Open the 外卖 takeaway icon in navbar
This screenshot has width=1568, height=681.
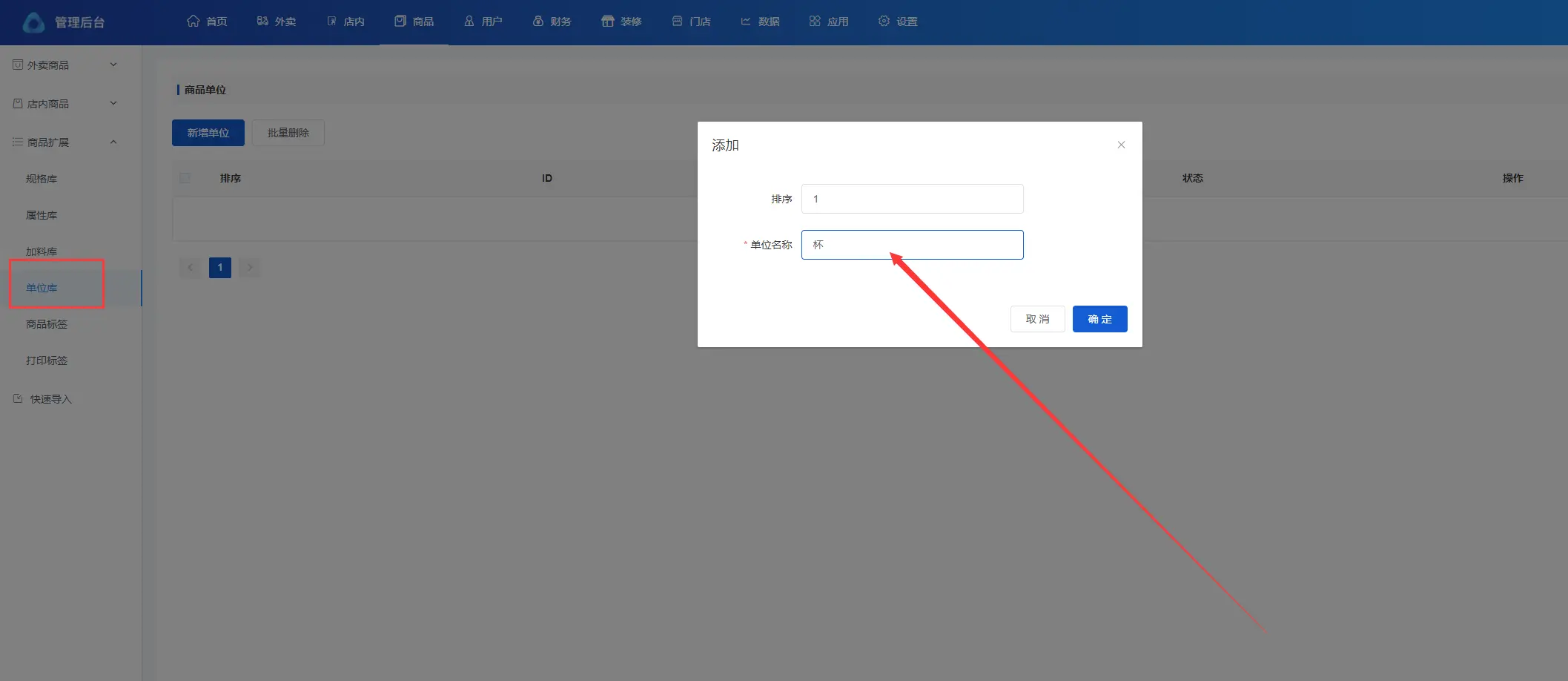(x=262, y=21)
